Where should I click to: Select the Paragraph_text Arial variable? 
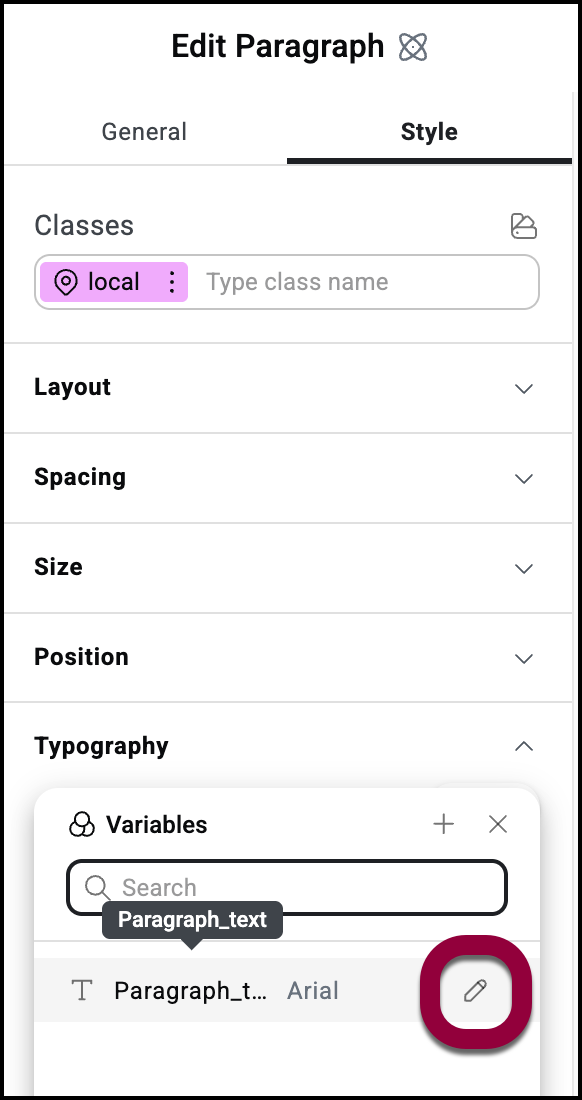coord(287,990)
